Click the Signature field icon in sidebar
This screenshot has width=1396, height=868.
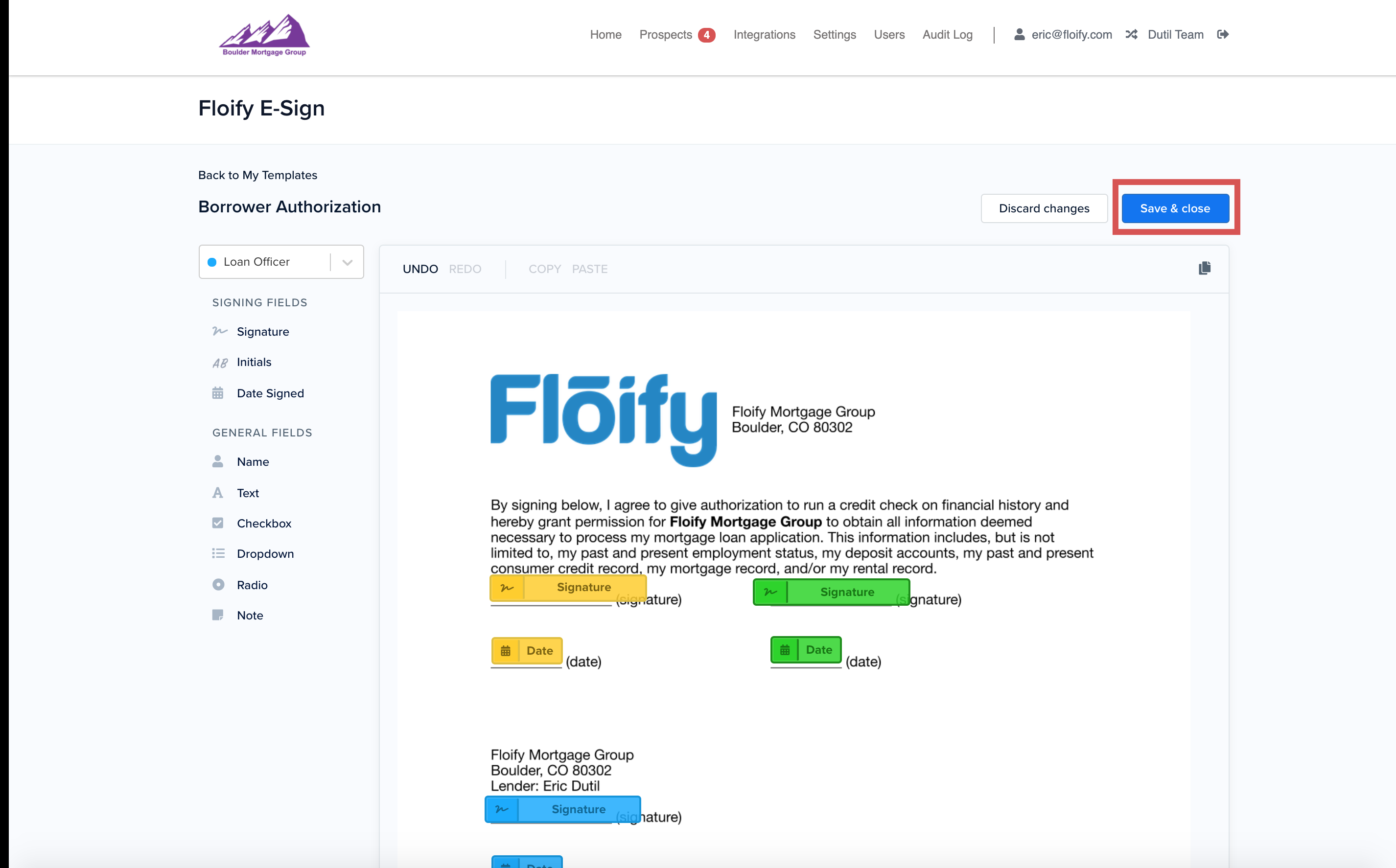tap(219, 331)
